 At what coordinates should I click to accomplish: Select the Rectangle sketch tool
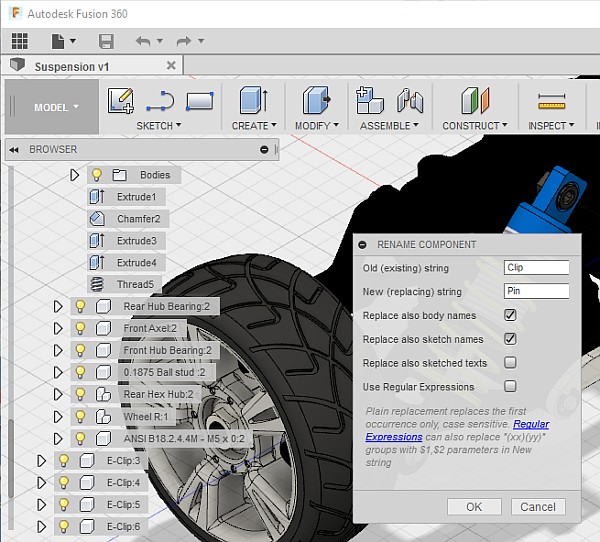point(199,101)
